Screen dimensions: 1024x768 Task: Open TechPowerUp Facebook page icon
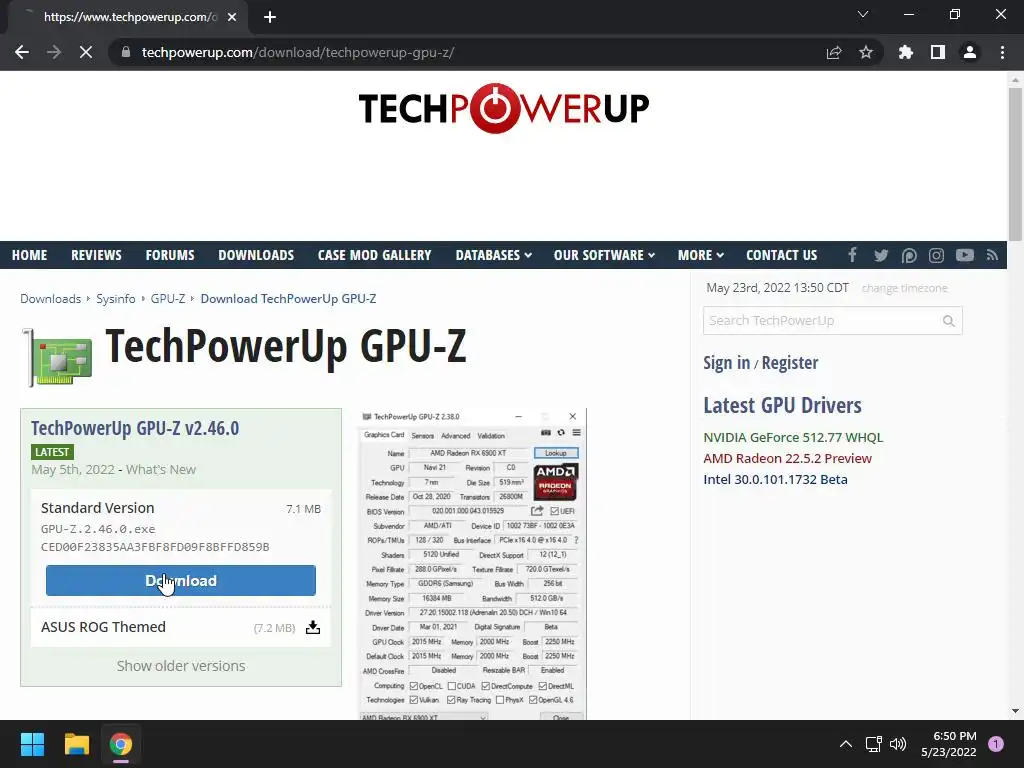coord(852,255)
